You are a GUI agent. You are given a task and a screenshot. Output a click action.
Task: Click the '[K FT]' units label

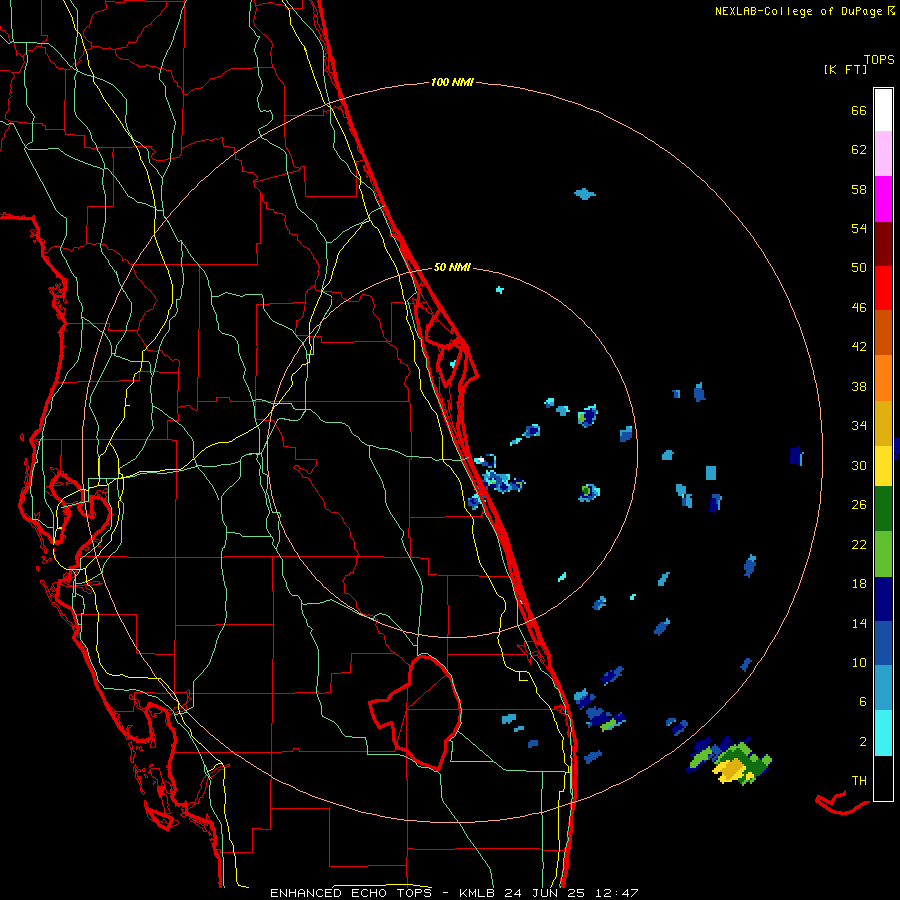tap(845, 70)
